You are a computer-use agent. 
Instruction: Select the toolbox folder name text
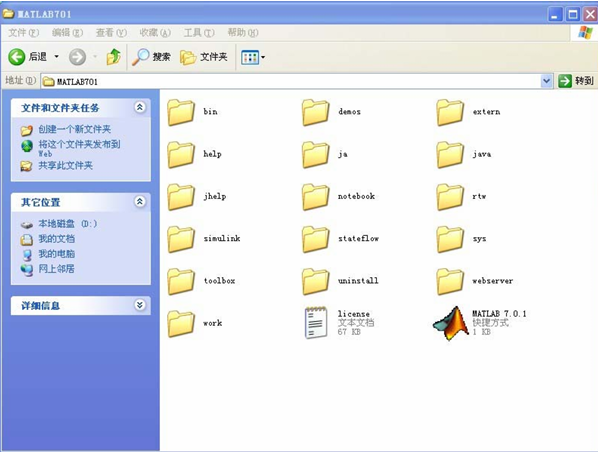[x=219, y=281]
